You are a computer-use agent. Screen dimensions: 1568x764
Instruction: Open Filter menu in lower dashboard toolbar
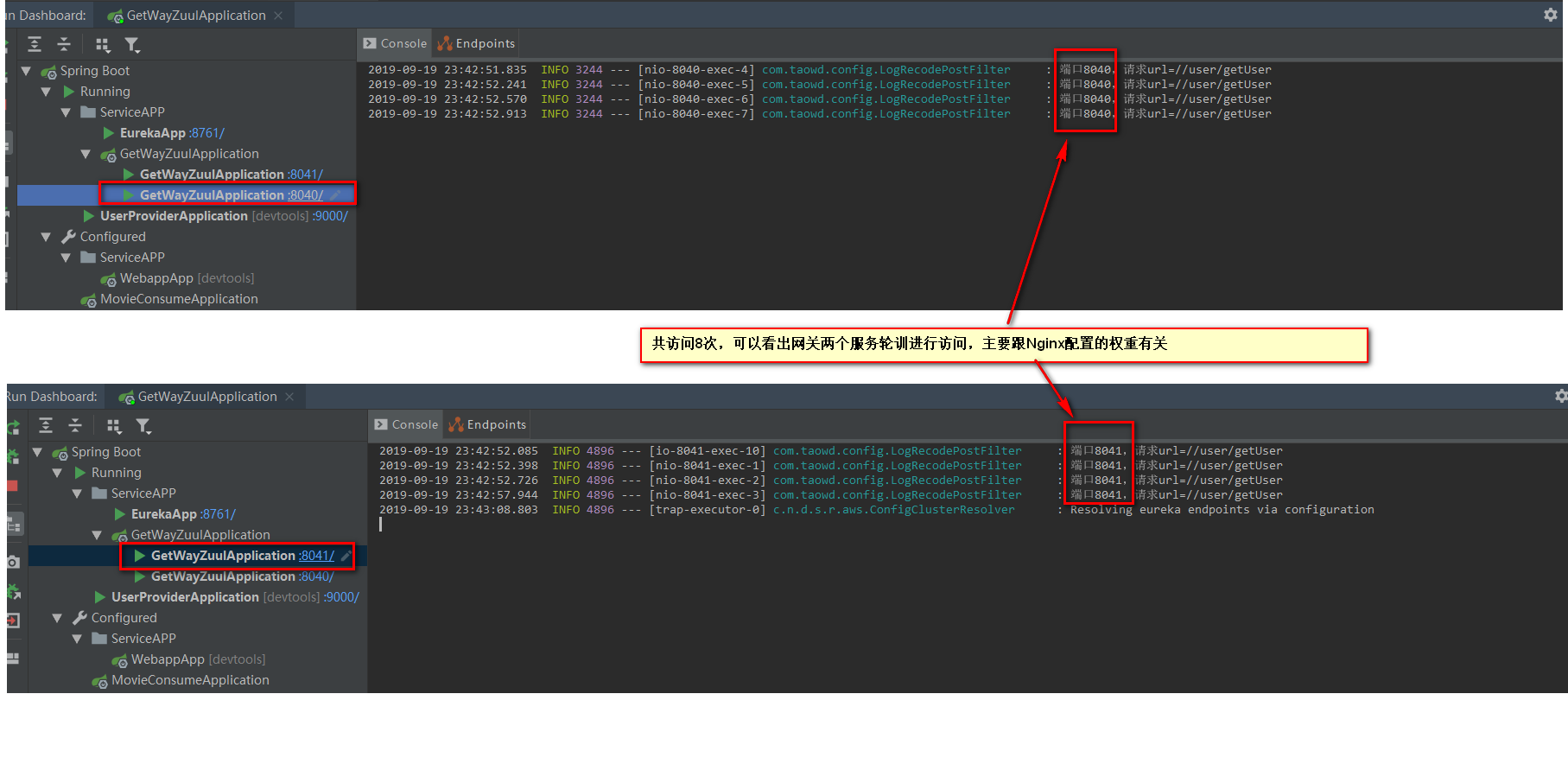point(143,426)
